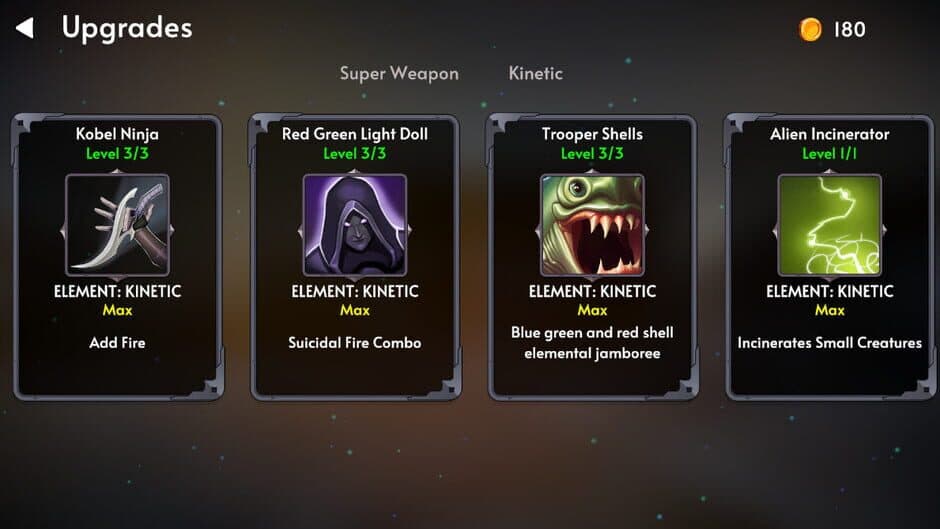Select the hooded Red Green Light Doll portrait

pyautogui.click(x=355, y=226)
